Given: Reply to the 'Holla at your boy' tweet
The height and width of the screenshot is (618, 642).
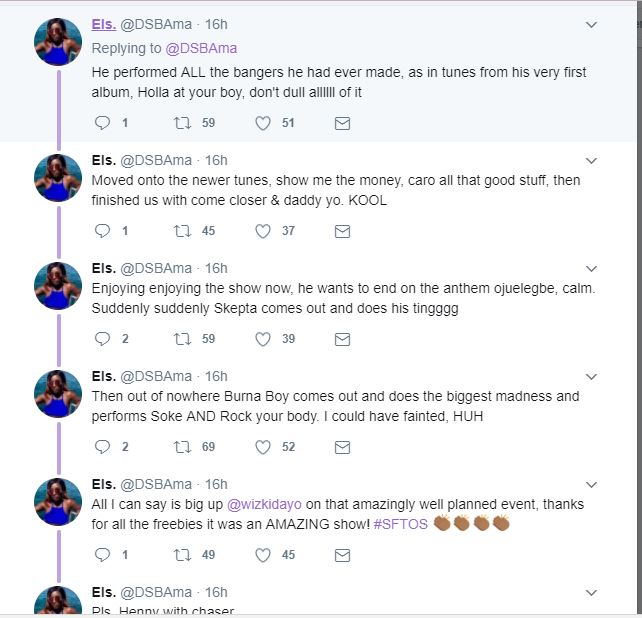Looking at the screenshot, I should coord(101,123).
